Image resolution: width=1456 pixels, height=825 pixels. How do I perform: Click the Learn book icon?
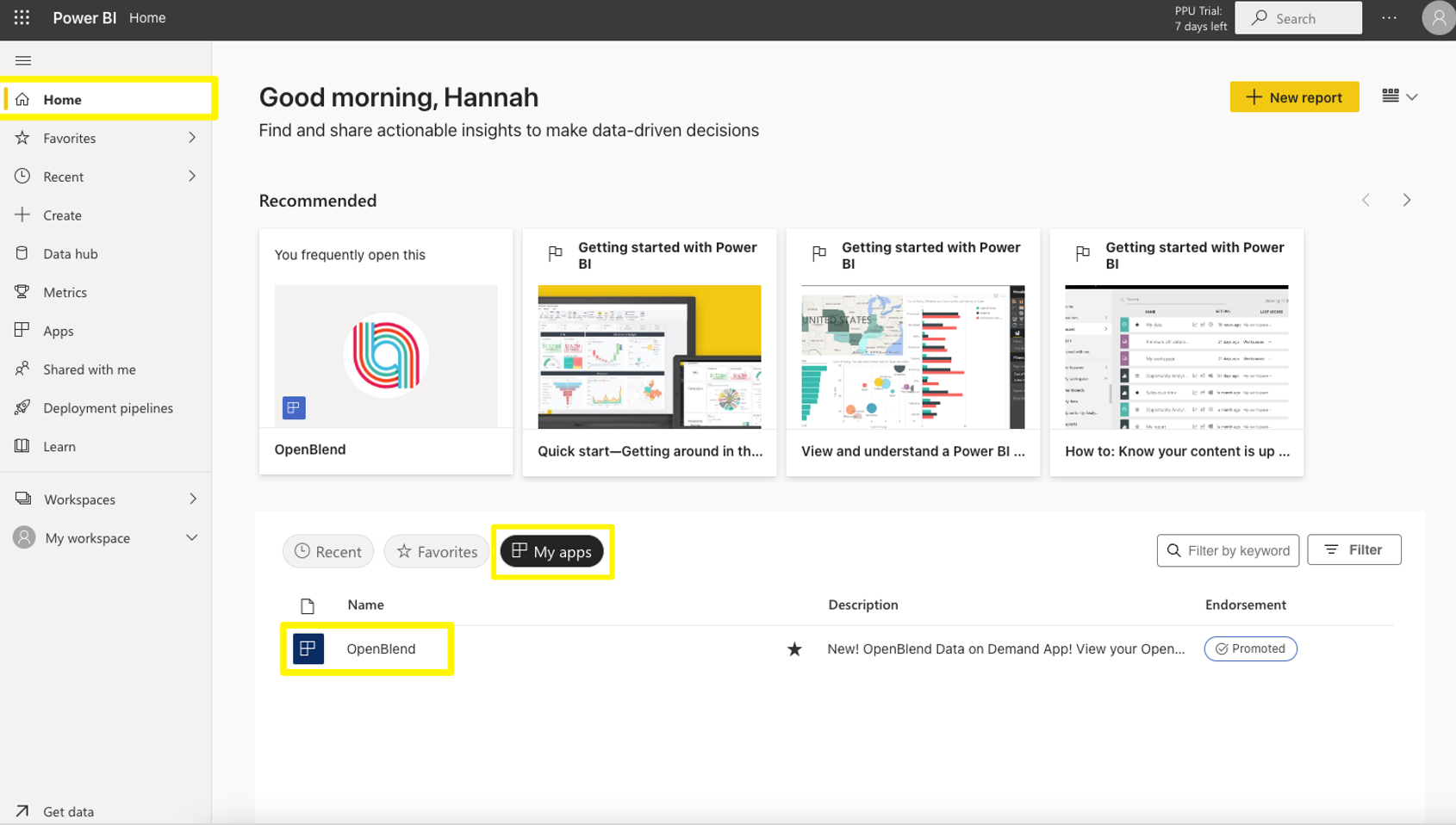point(22,446)
